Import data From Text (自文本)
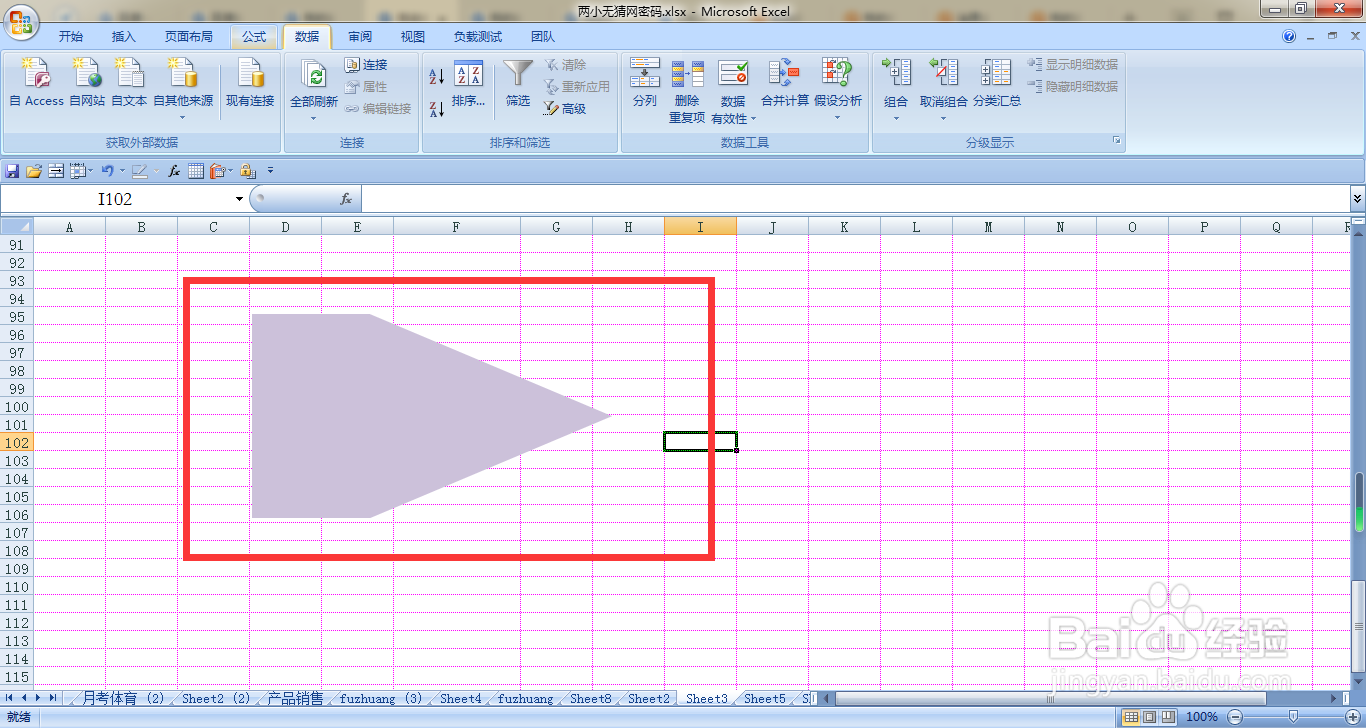Viewport: 1366px width, 728px height. pos(129,83)
